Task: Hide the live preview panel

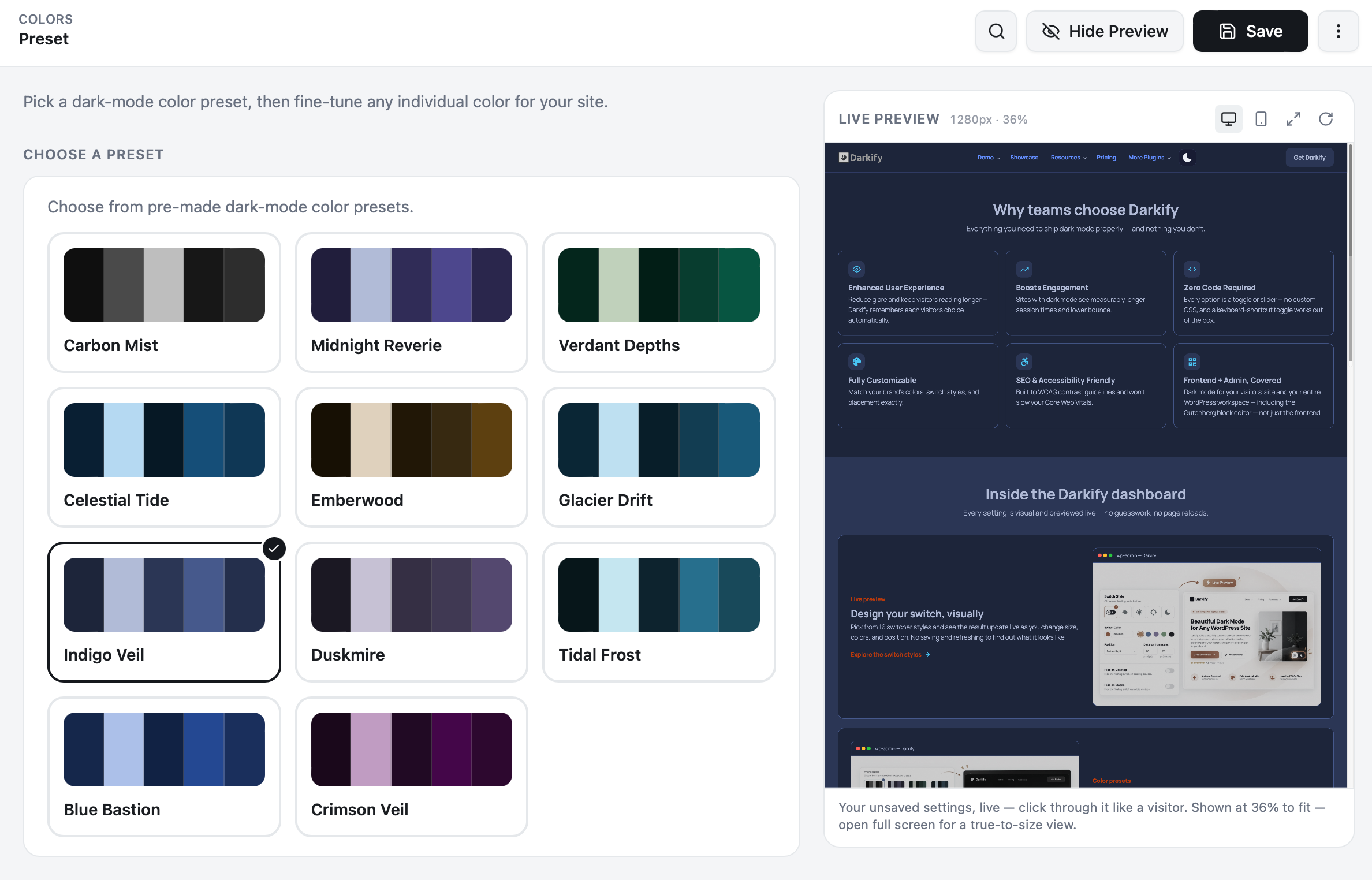Action: click(x=1105, y=31)
